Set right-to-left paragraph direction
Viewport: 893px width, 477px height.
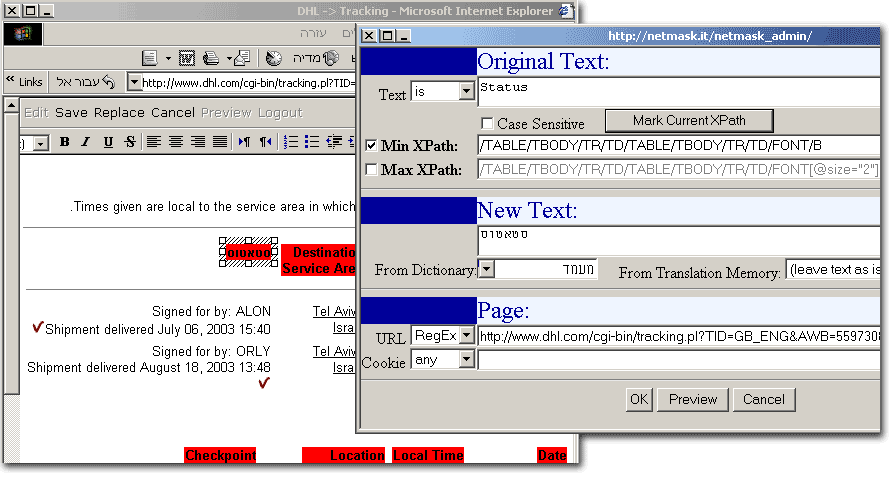click(x=266, y=142)
